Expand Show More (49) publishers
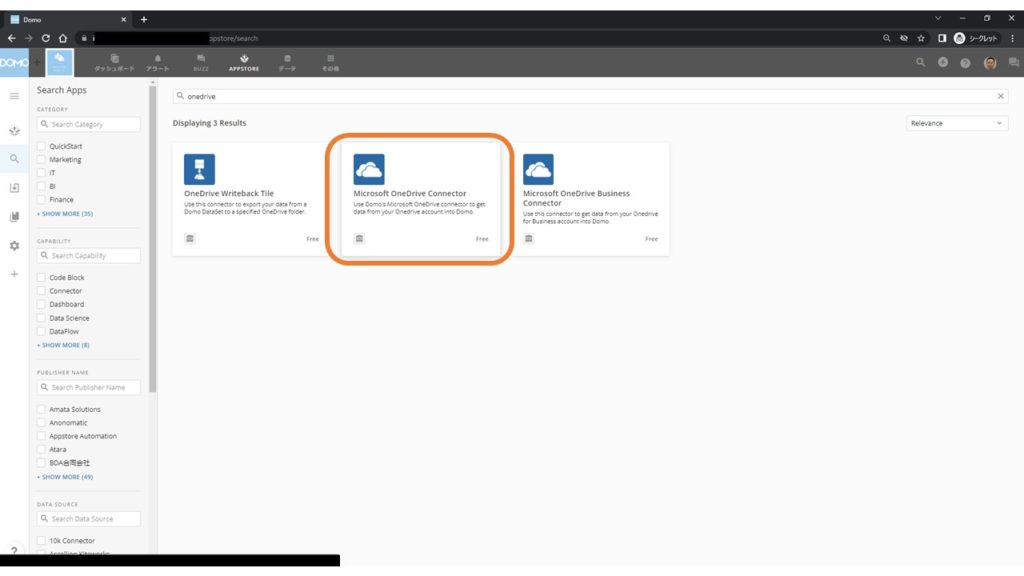 65,477
